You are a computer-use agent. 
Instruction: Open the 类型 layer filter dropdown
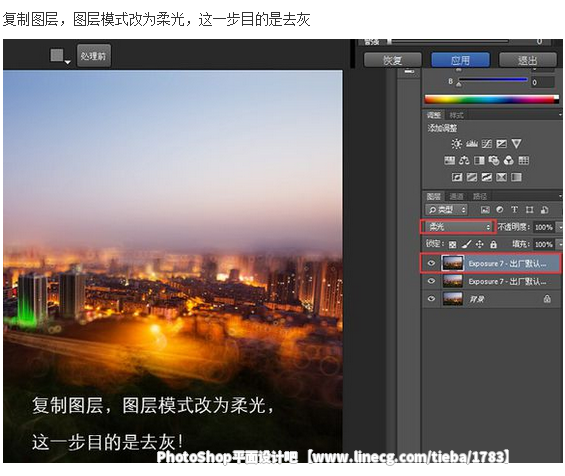pyautogui.click(x=446, y=209)
